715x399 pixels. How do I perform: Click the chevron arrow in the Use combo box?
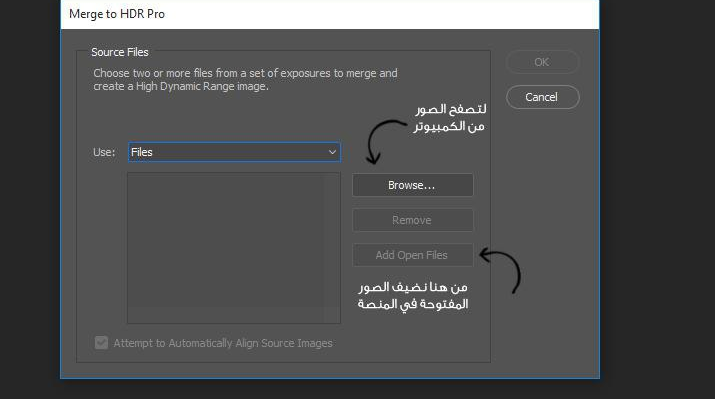[x=332, y=152]
